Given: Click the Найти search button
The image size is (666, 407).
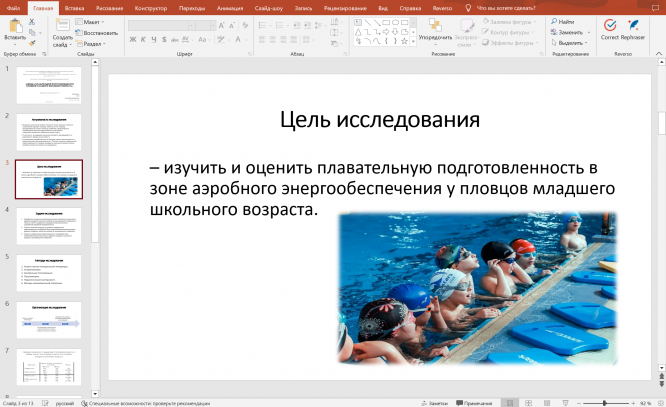Looking at the screenshot, I should tap(562, 21).
